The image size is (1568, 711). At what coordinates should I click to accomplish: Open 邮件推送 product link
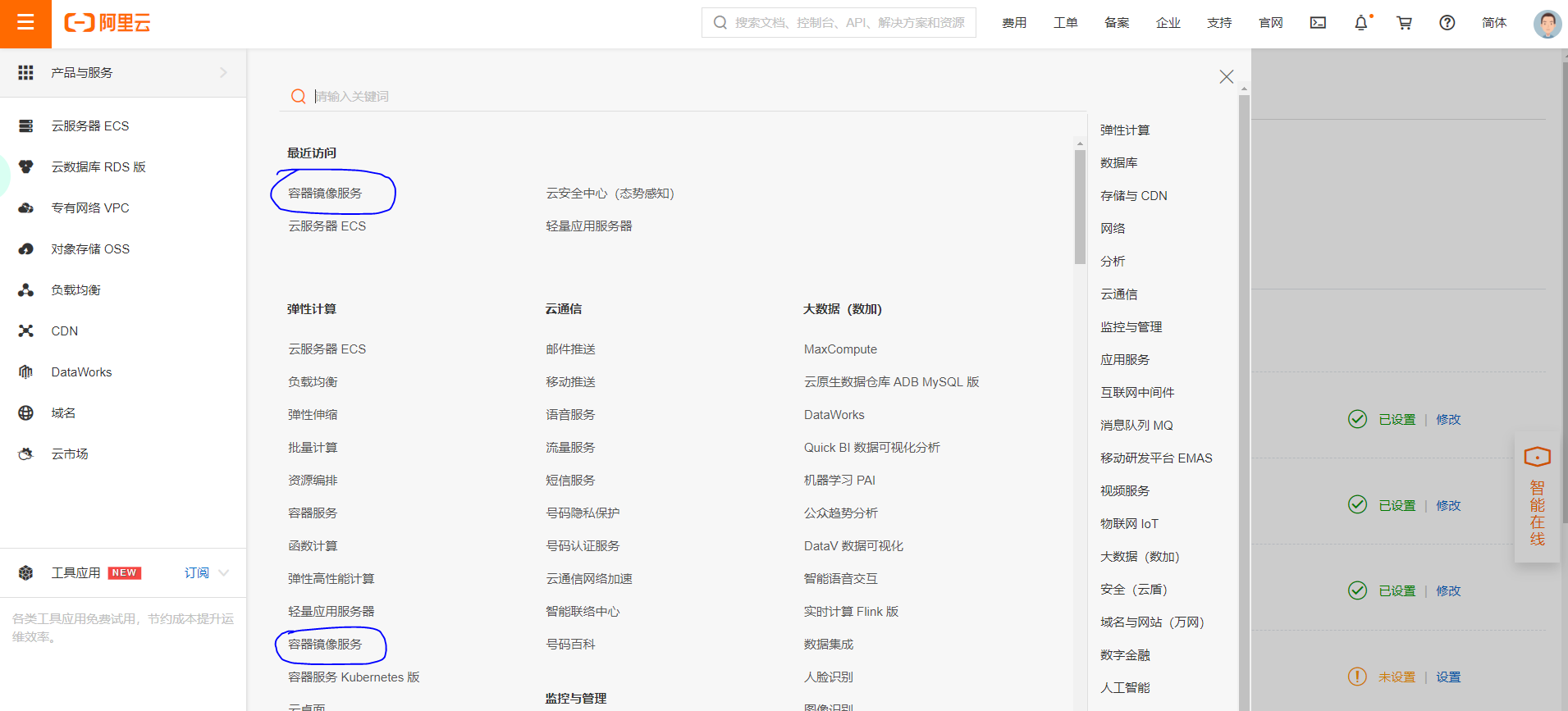[571, 349]
